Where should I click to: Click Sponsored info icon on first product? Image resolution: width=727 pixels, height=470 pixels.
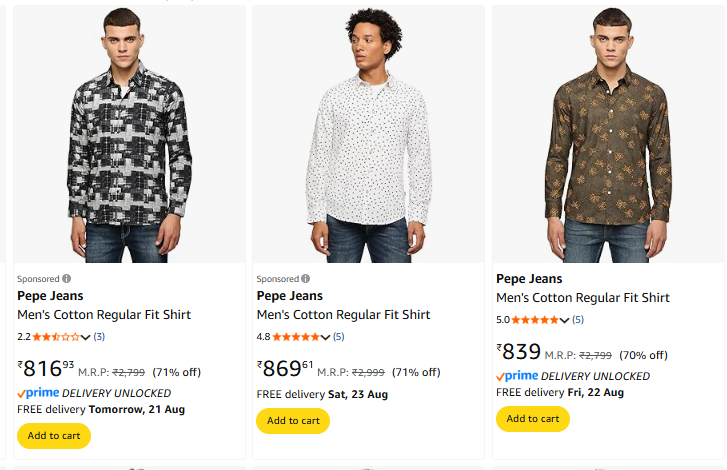point(67,279)
